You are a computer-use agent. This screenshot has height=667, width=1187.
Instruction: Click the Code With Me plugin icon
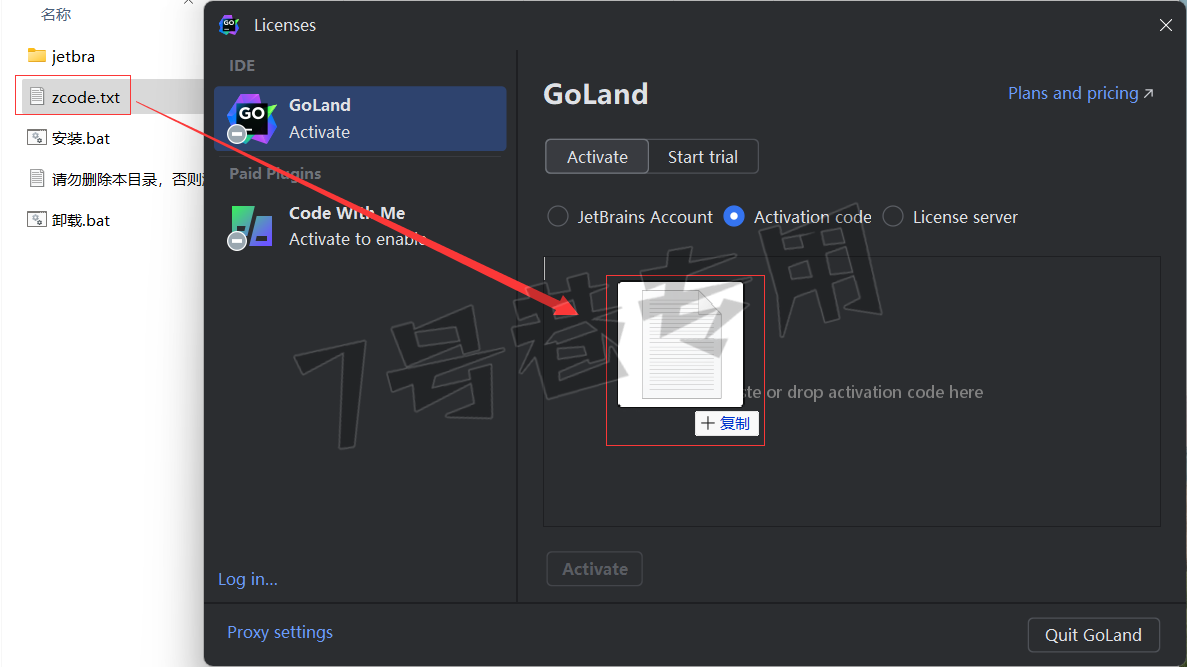coord(251,226)
